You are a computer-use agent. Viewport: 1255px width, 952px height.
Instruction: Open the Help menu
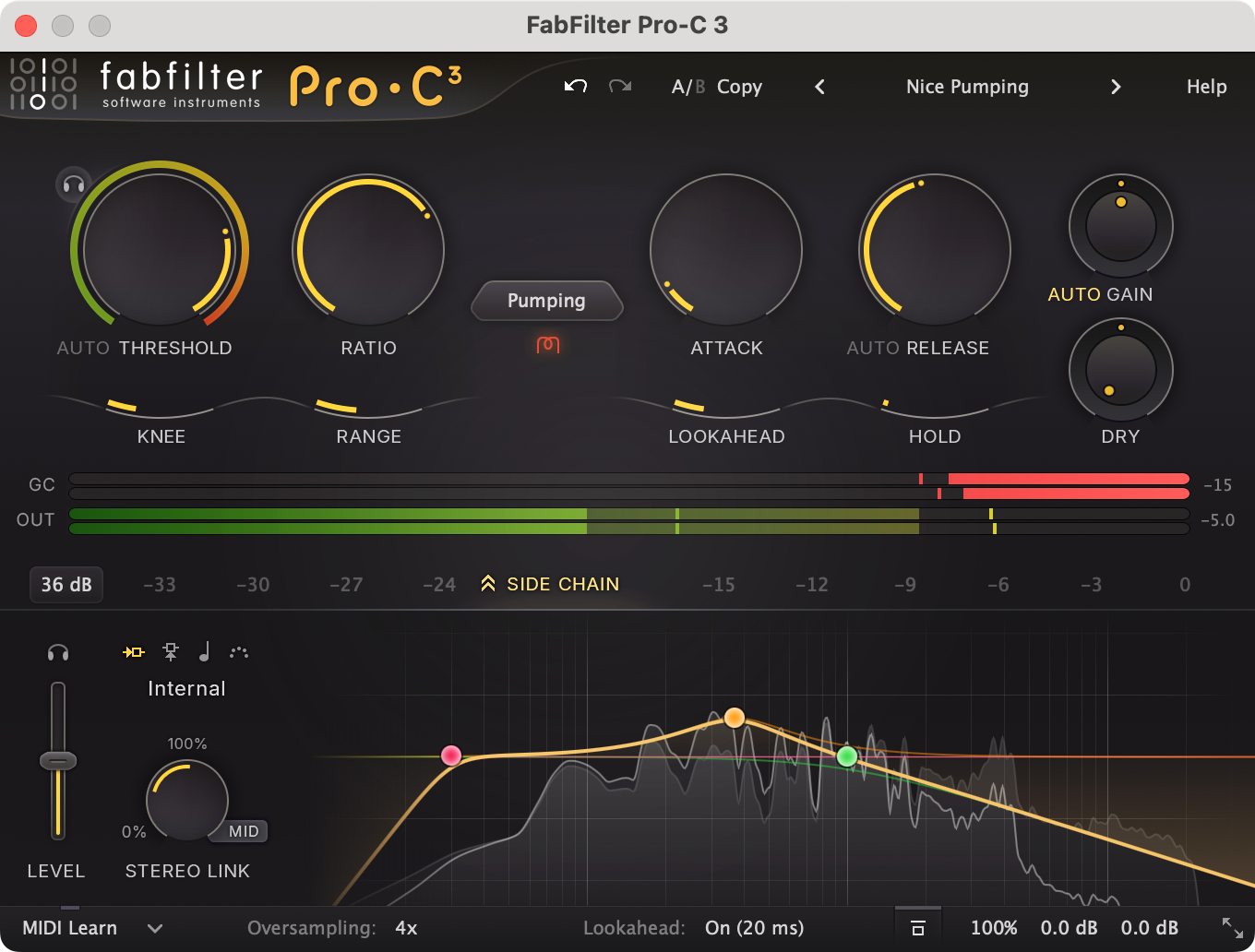tap(1206, 86)
